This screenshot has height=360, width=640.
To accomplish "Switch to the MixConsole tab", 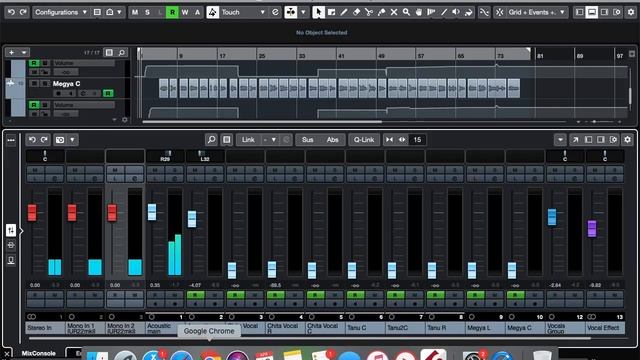I will (x=38, y=353).
